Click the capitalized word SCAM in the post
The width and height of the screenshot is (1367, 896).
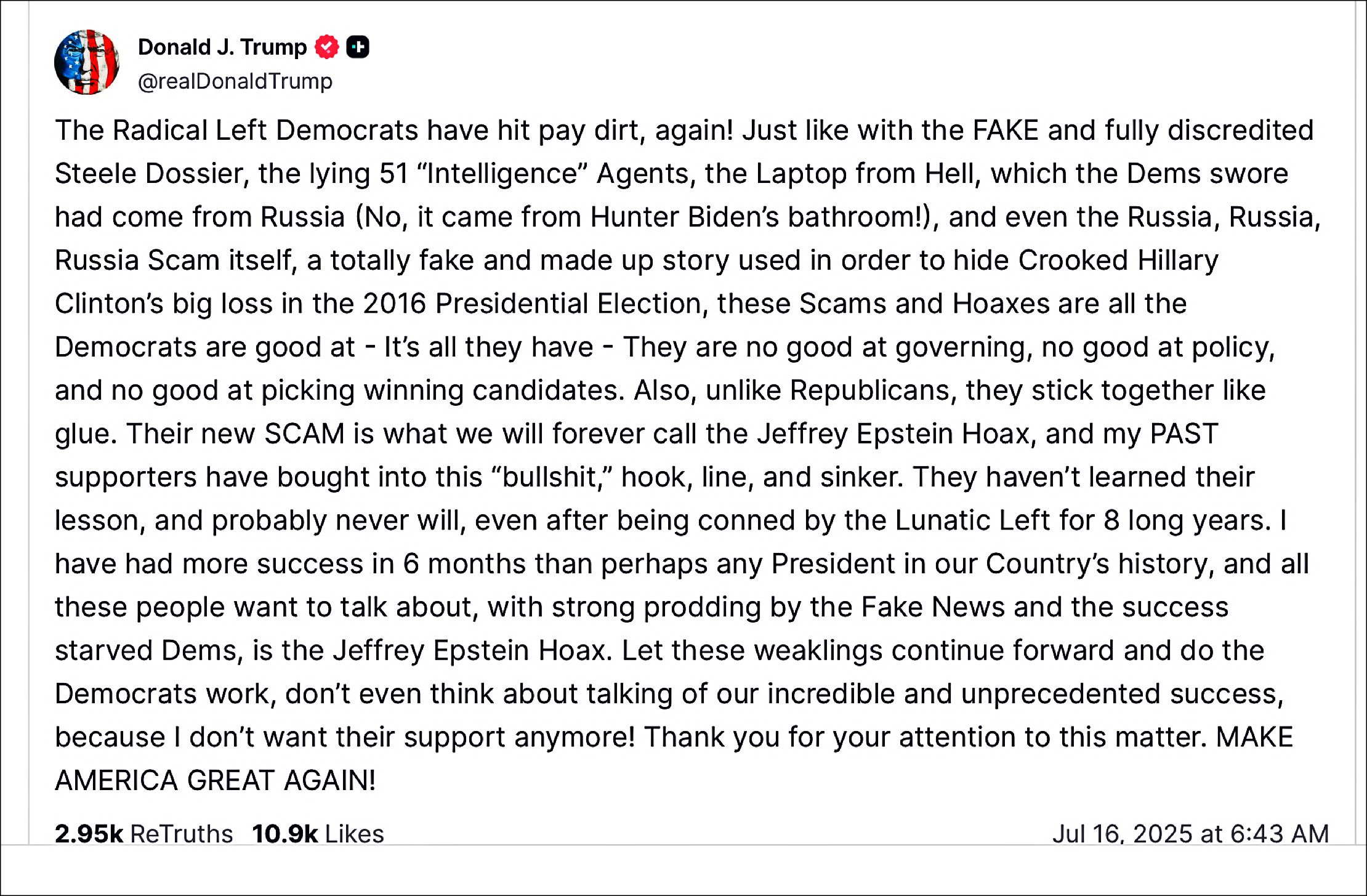coord(305,434)
